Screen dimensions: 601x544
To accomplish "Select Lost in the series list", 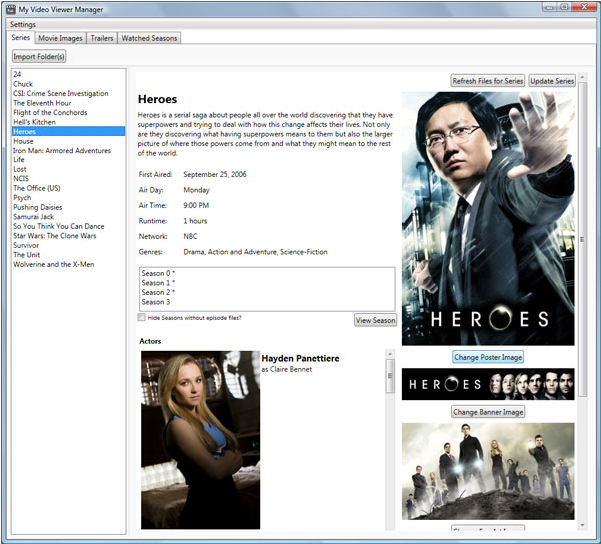I will click(x=68, y=169).
